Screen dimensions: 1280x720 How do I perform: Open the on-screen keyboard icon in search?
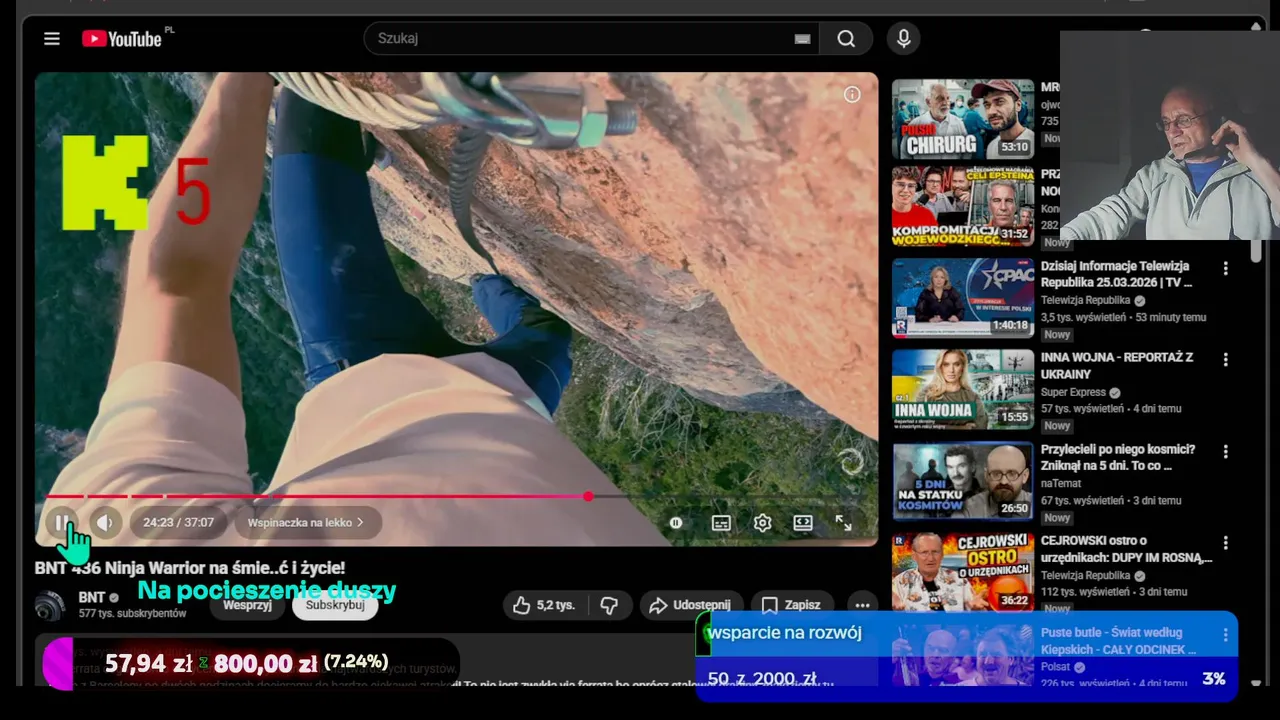[802, 39]
